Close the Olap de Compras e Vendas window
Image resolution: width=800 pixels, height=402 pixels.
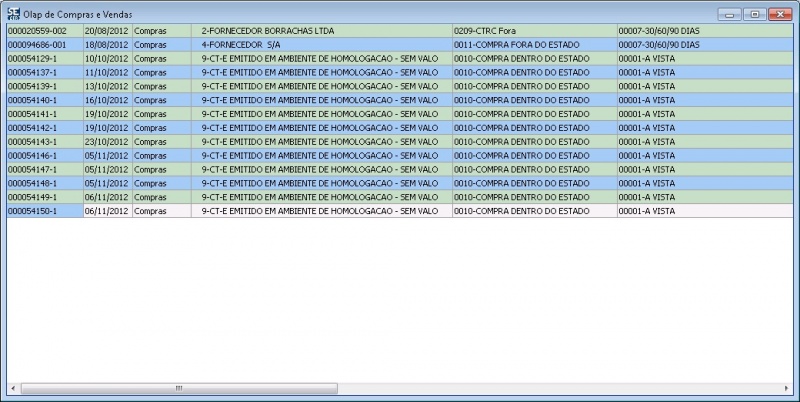click(x=779, y=15)
